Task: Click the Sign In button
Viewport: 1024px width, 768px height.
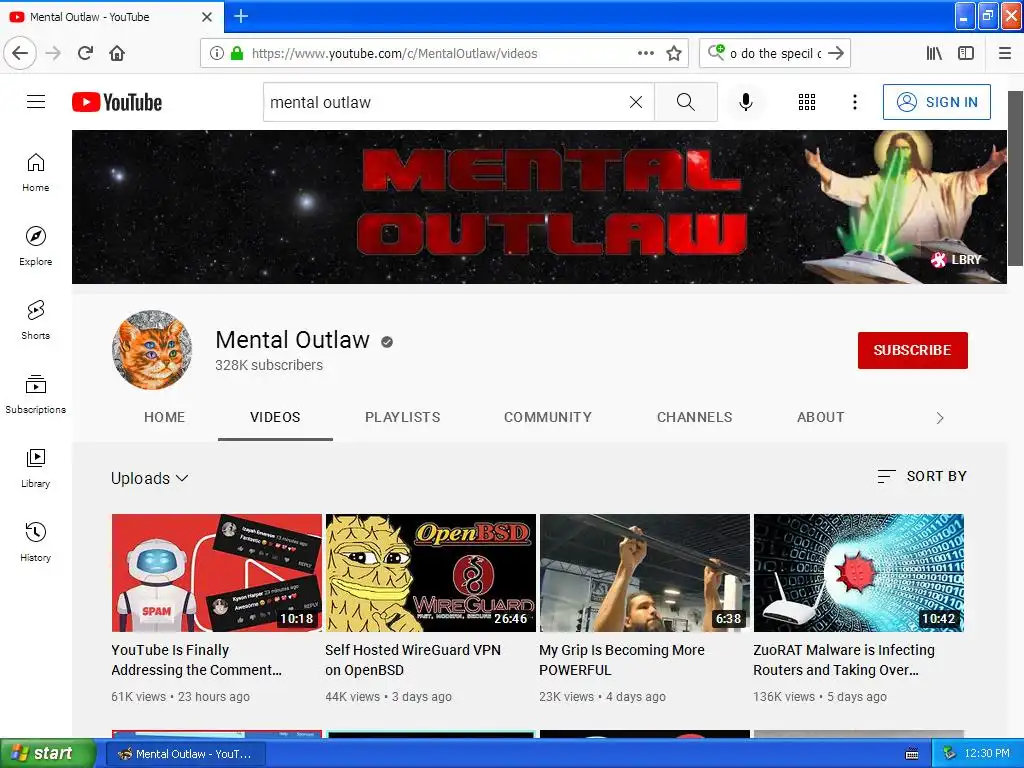Action: [936, 102]
